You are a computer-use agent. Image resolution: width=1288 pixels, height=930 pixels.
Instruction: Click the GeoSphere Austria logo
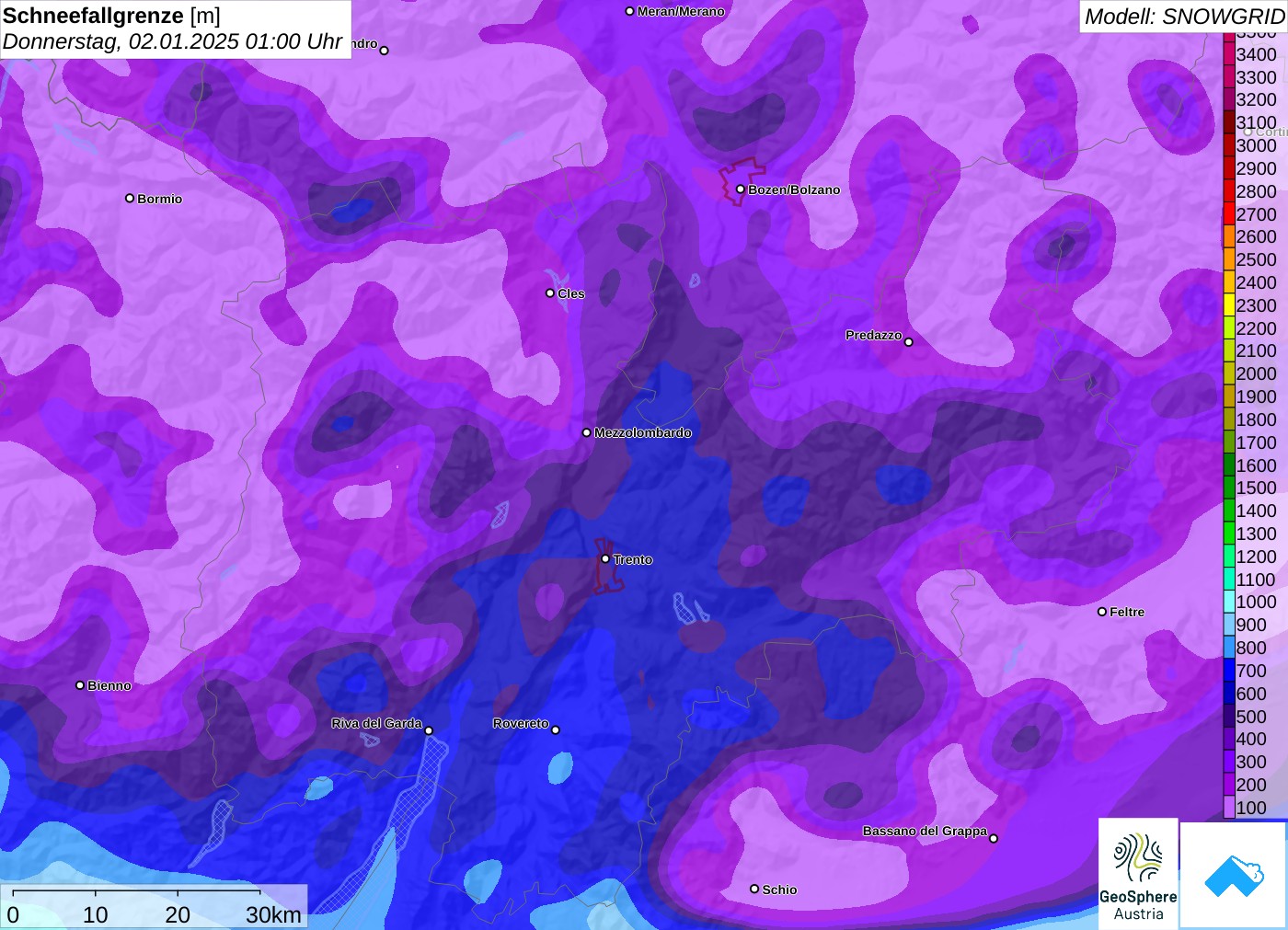pos(1138,874)
